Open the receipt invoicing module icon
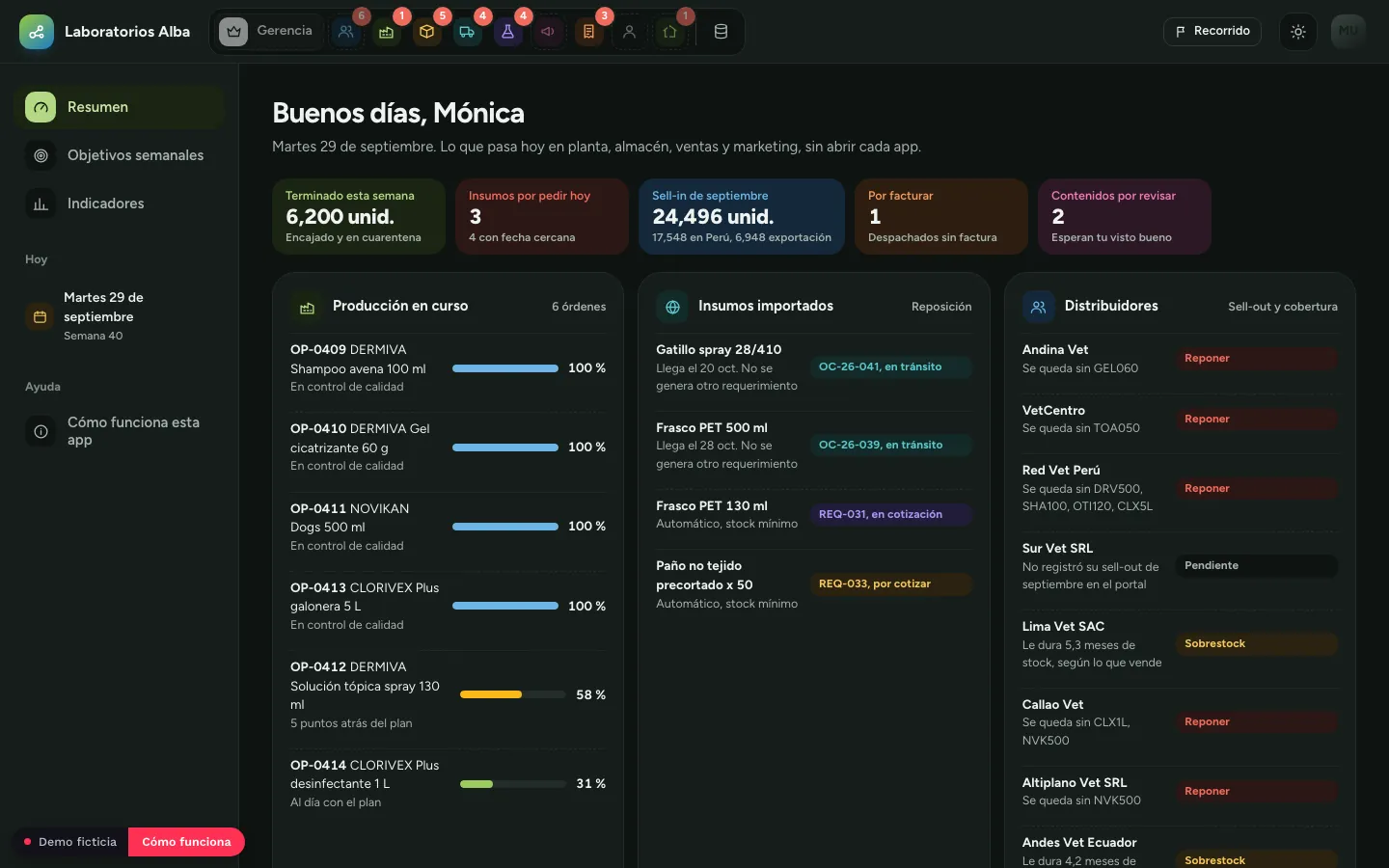The width and height of the screenshot is (1389, 868). [588, 32]
